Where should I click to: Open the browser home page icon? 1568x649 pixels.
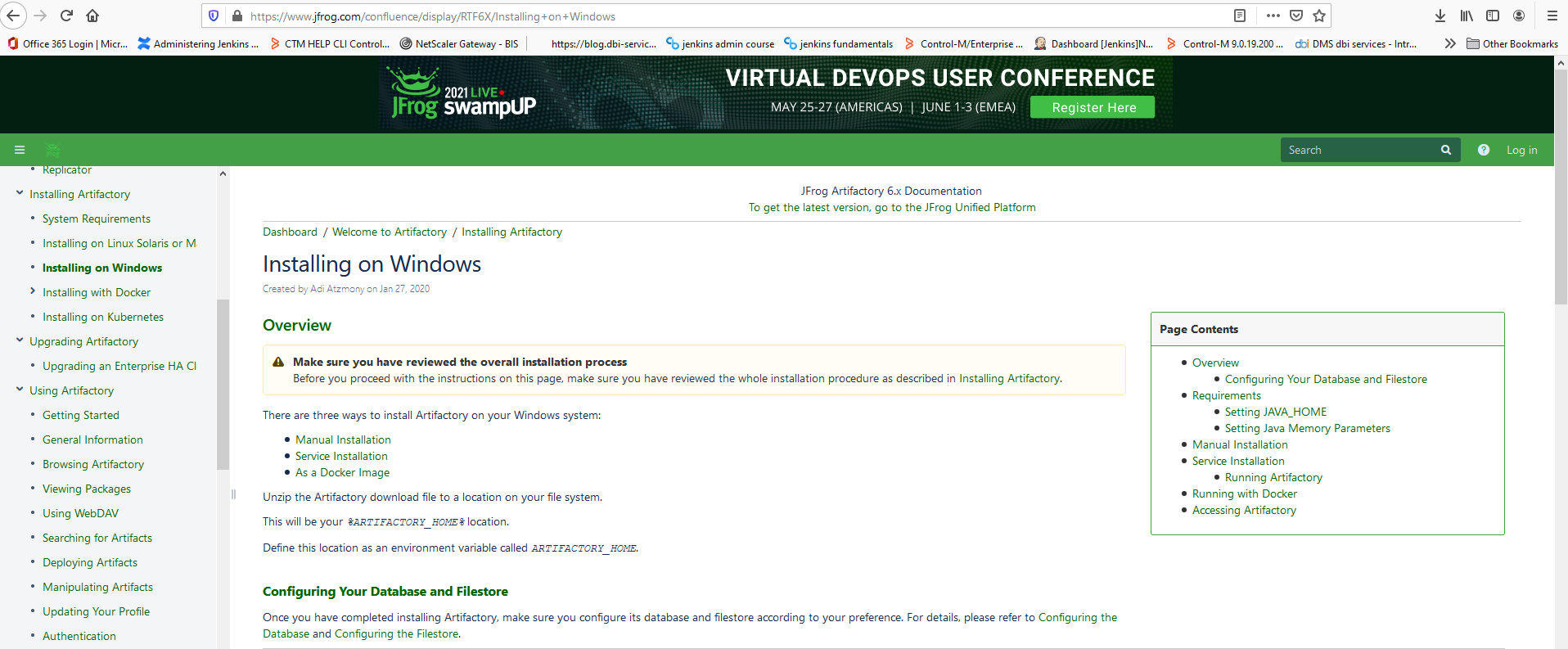pyautogui.click(x=92, y=16)
